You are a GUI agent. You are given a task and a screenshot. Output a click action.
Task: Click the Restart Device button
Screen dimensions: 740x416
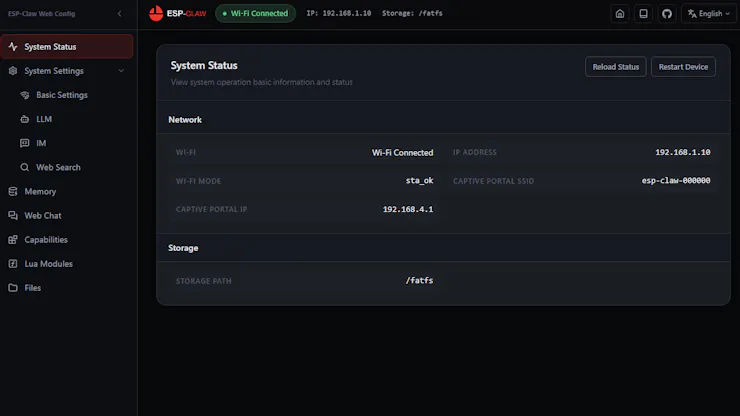click(x=683, y=67)
